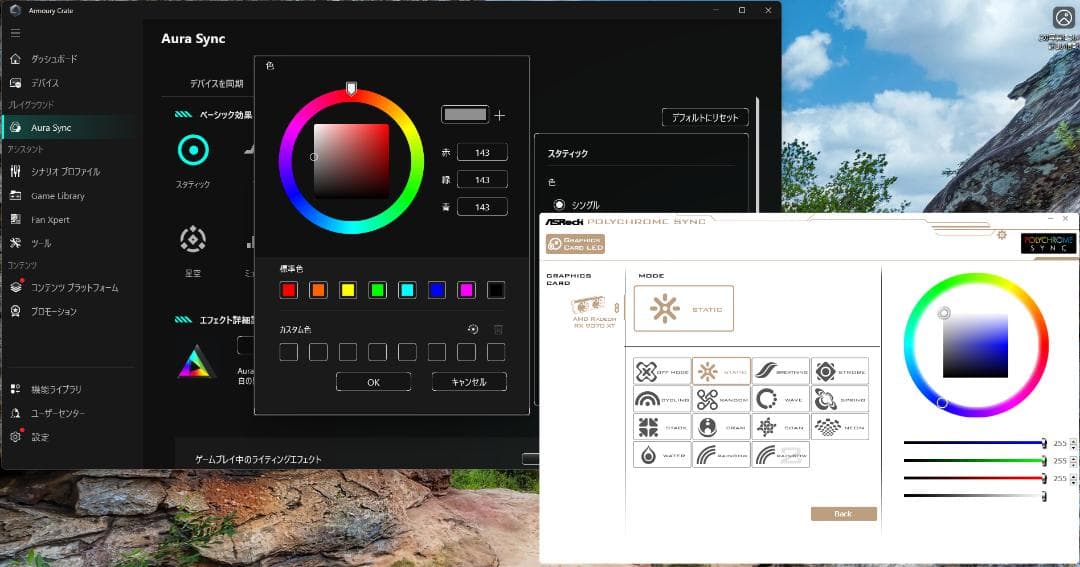The image size is (1080, 567).
Task: Select the シングル radio button
Action: coord(559,204)
